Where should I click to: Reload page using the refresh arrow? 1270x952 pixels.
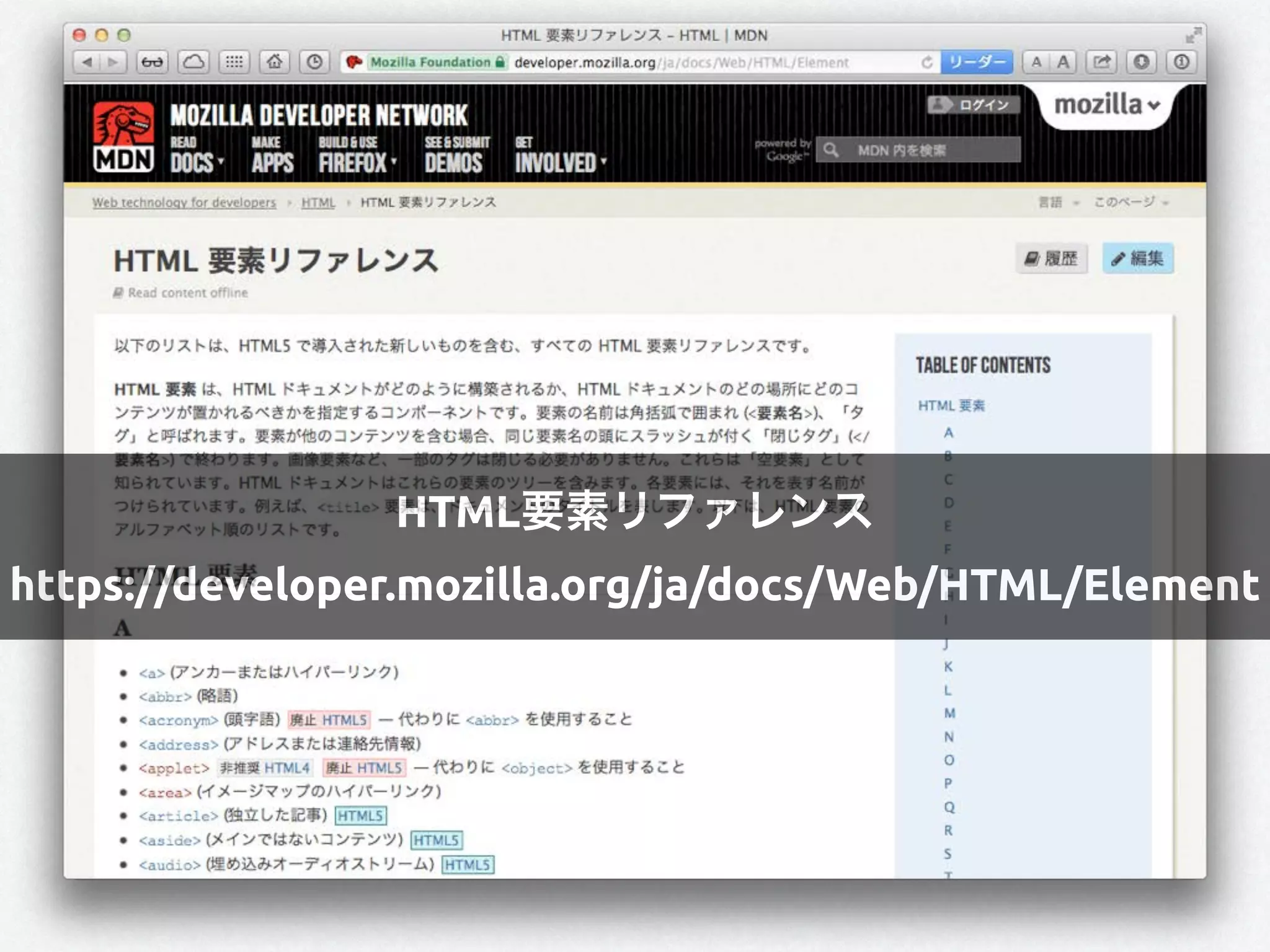927,62
